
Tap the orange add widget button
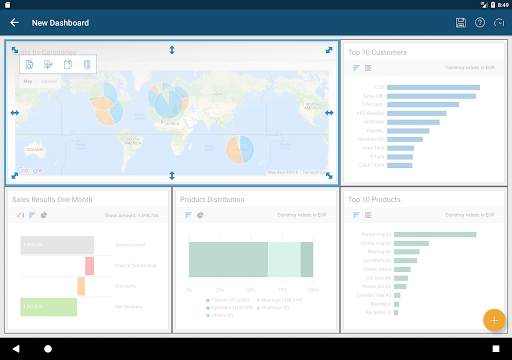point(494,320)
